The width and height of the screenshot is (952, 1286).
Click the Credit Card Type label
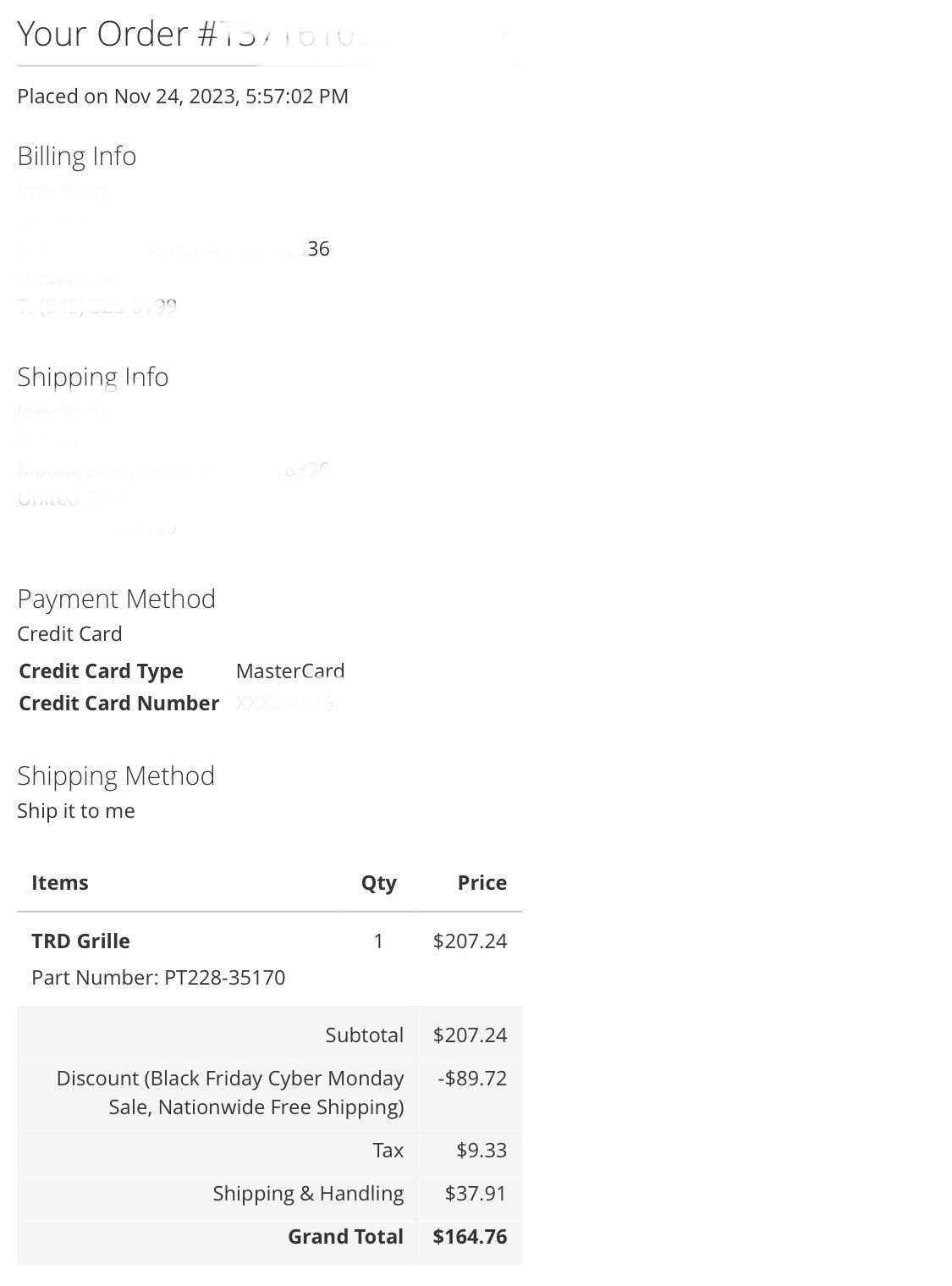click(x=102, y=671)
